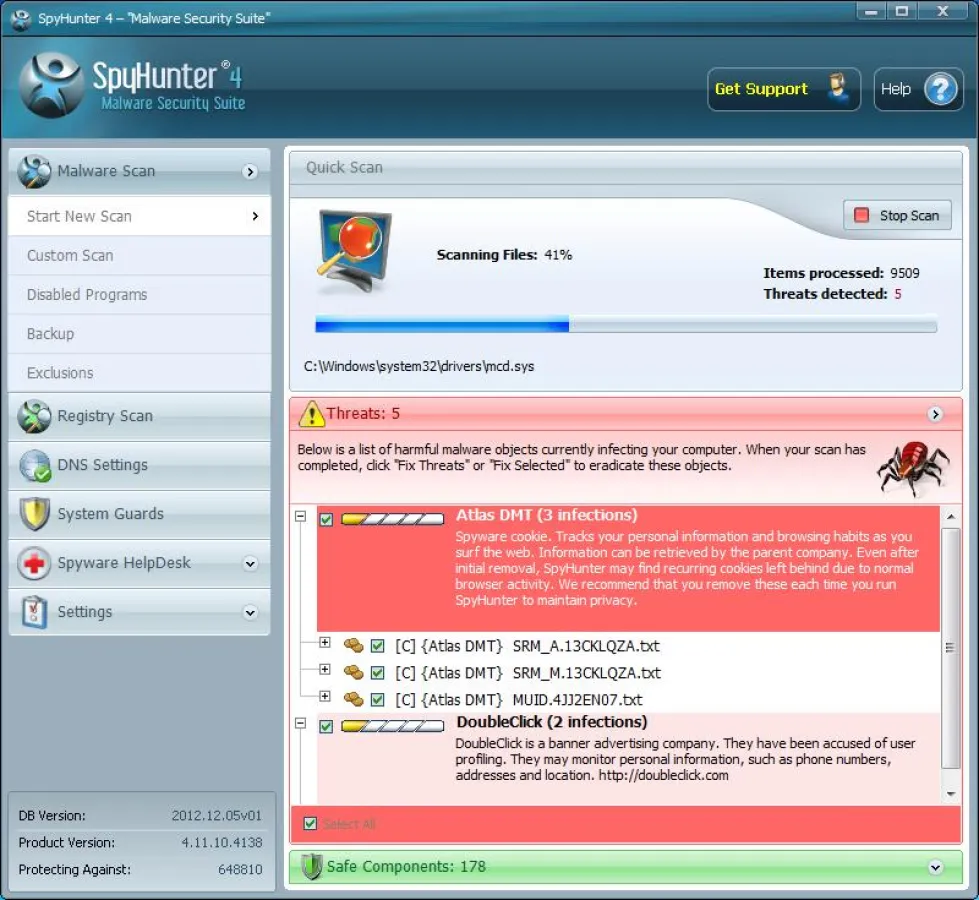Click the Get Support button

[783, 89]
